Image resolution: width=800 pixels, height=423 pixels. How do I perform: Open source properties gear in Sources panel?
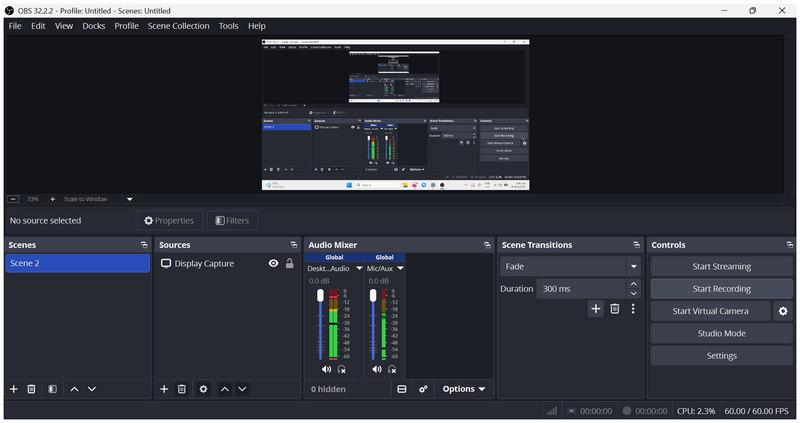[x=204, y=389]
